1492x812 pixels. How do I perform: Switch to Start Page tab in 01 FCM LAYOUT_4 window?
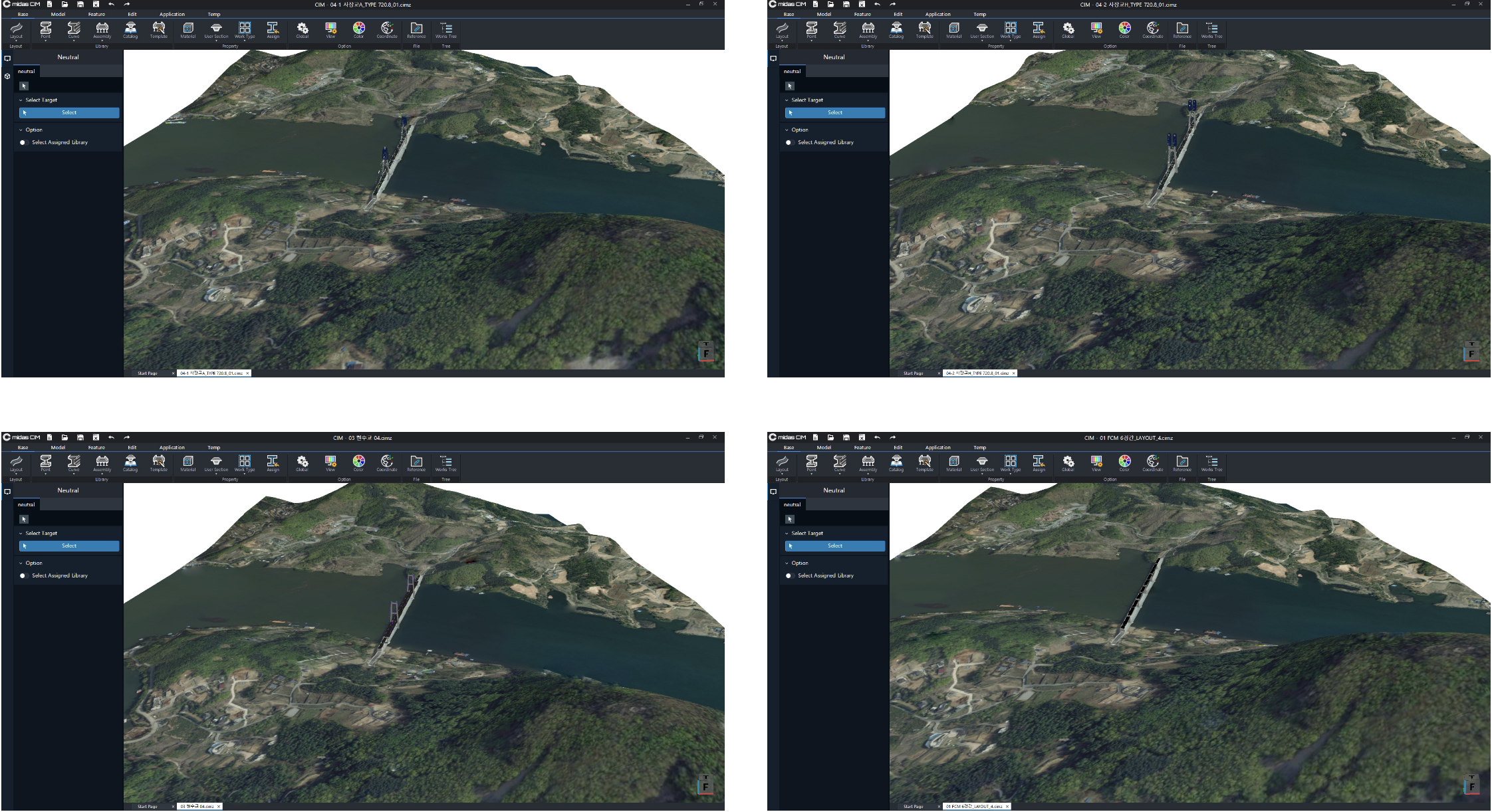(914, 807)
